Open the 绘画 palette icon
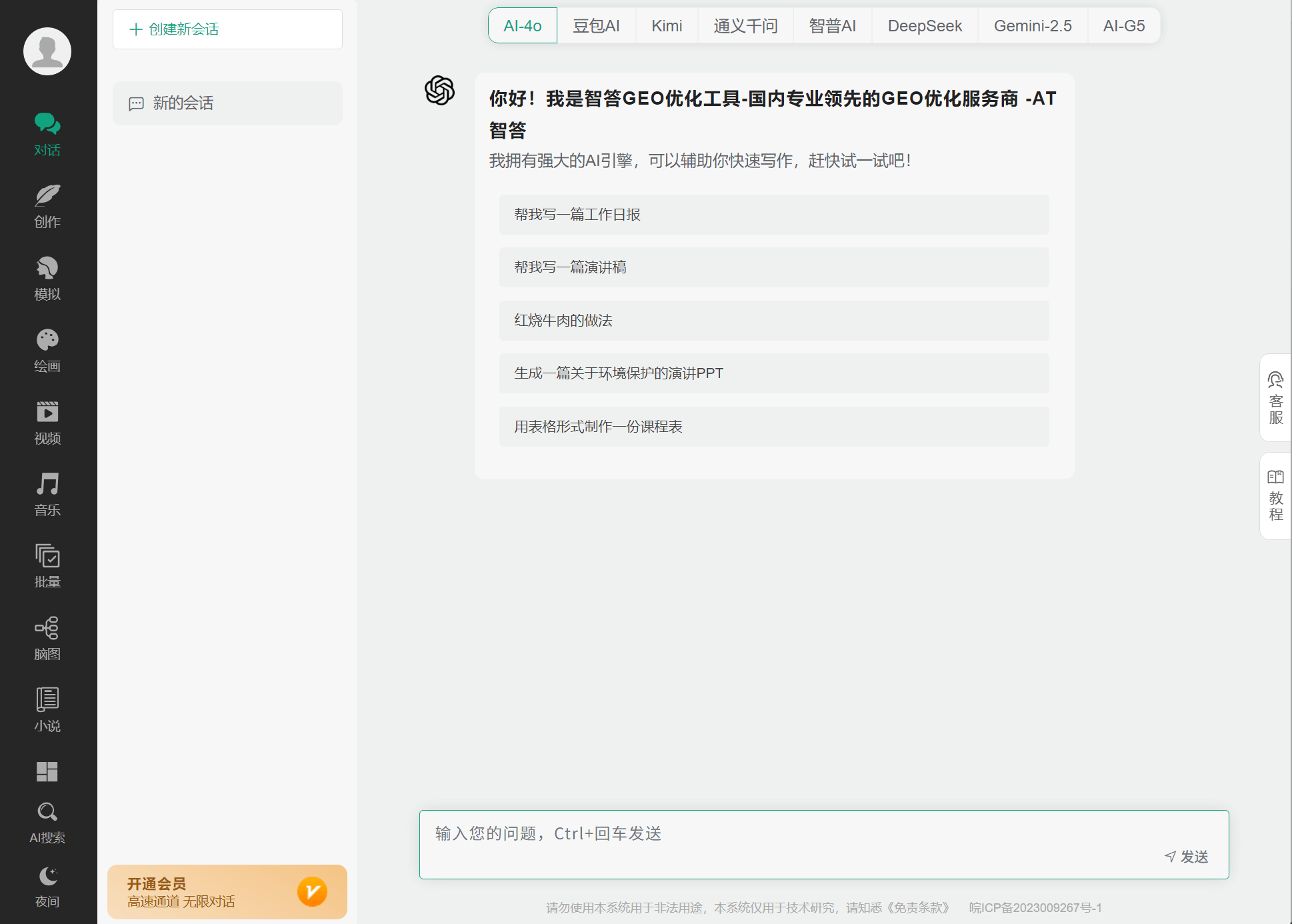Image resolution: width=1292 pixels, height=924 pixels. (47, 341)
